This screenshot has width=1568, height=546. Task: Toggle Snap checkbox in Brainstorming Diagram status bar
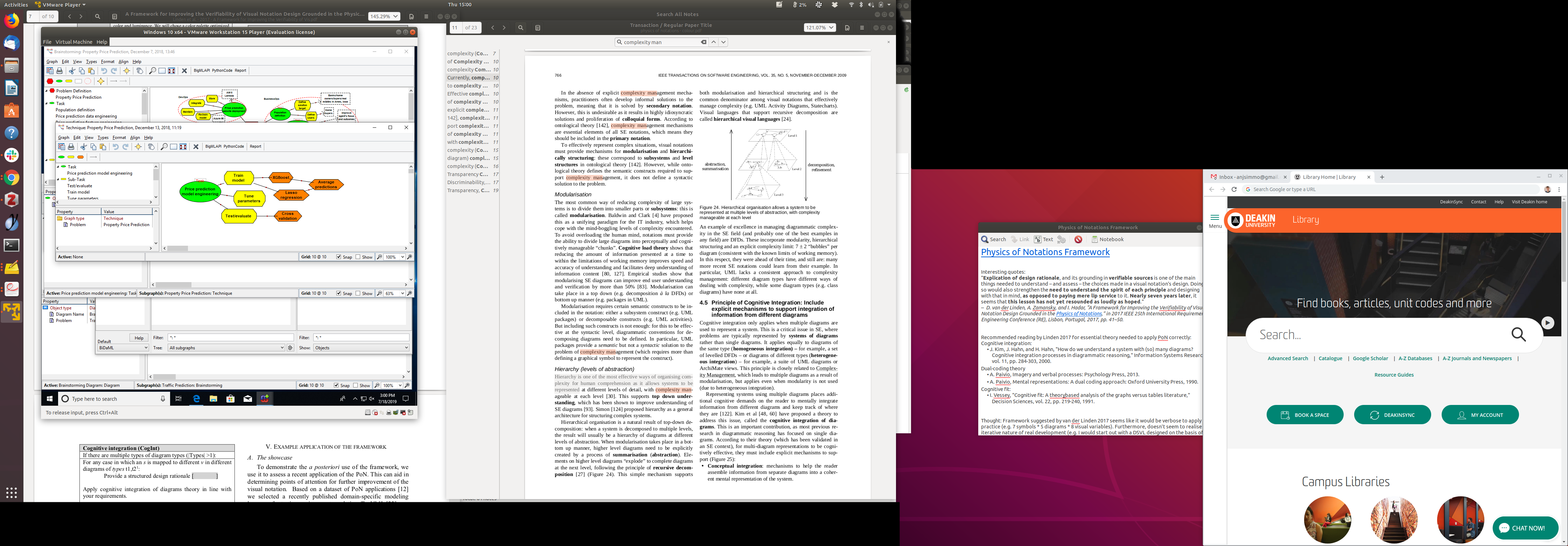[336, 385]
